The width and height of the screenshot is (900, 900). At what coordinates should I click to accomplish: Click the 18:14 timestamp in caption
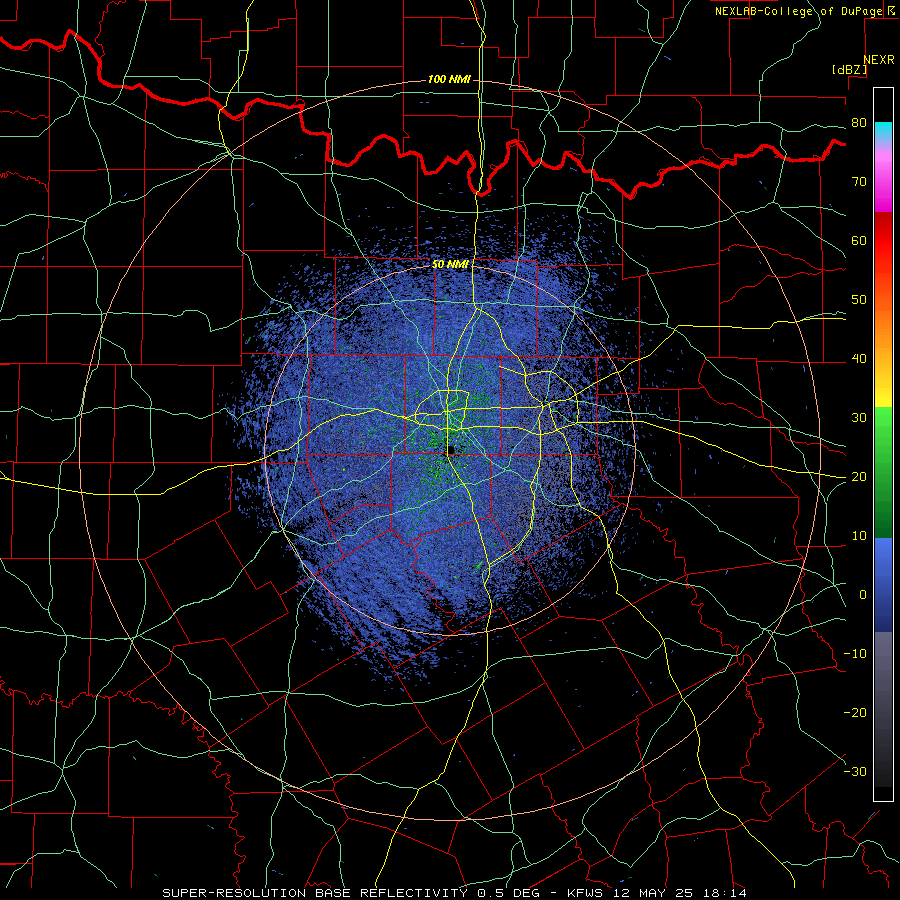pos(727,893)
